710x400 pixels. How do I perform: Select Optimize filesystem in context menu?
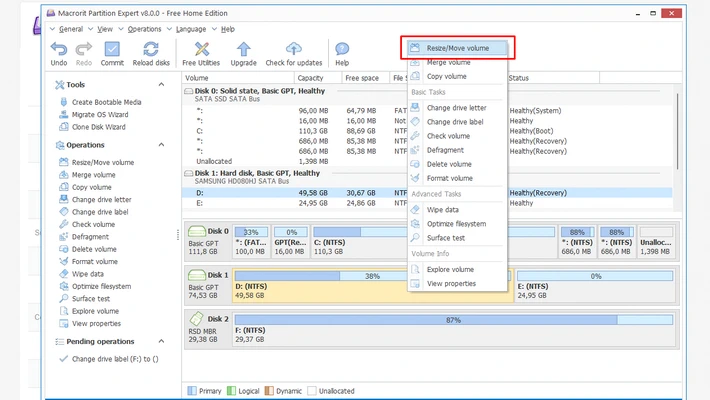pyautogui.click(x=457, y=224)
